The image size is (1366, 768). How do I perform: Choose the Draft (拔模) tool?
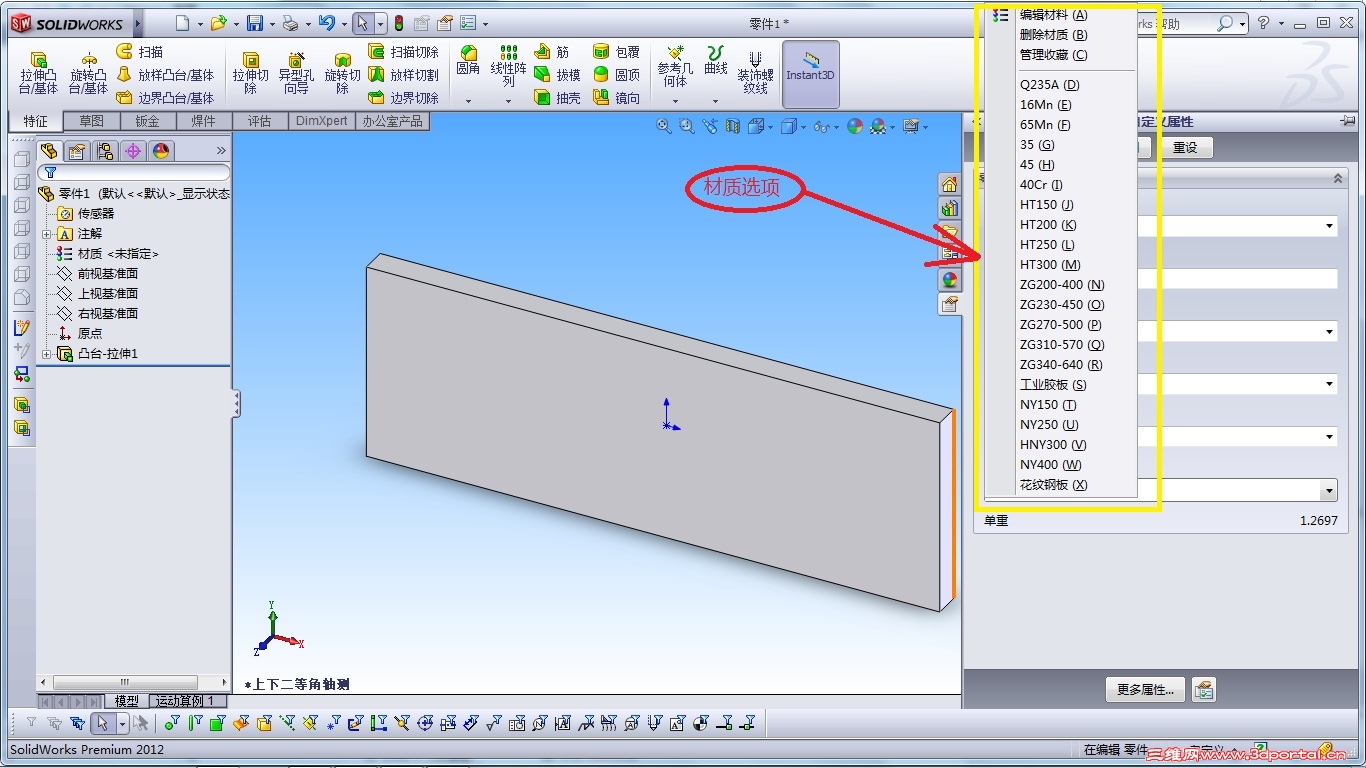pyautogui.click(x=557, y=75)
